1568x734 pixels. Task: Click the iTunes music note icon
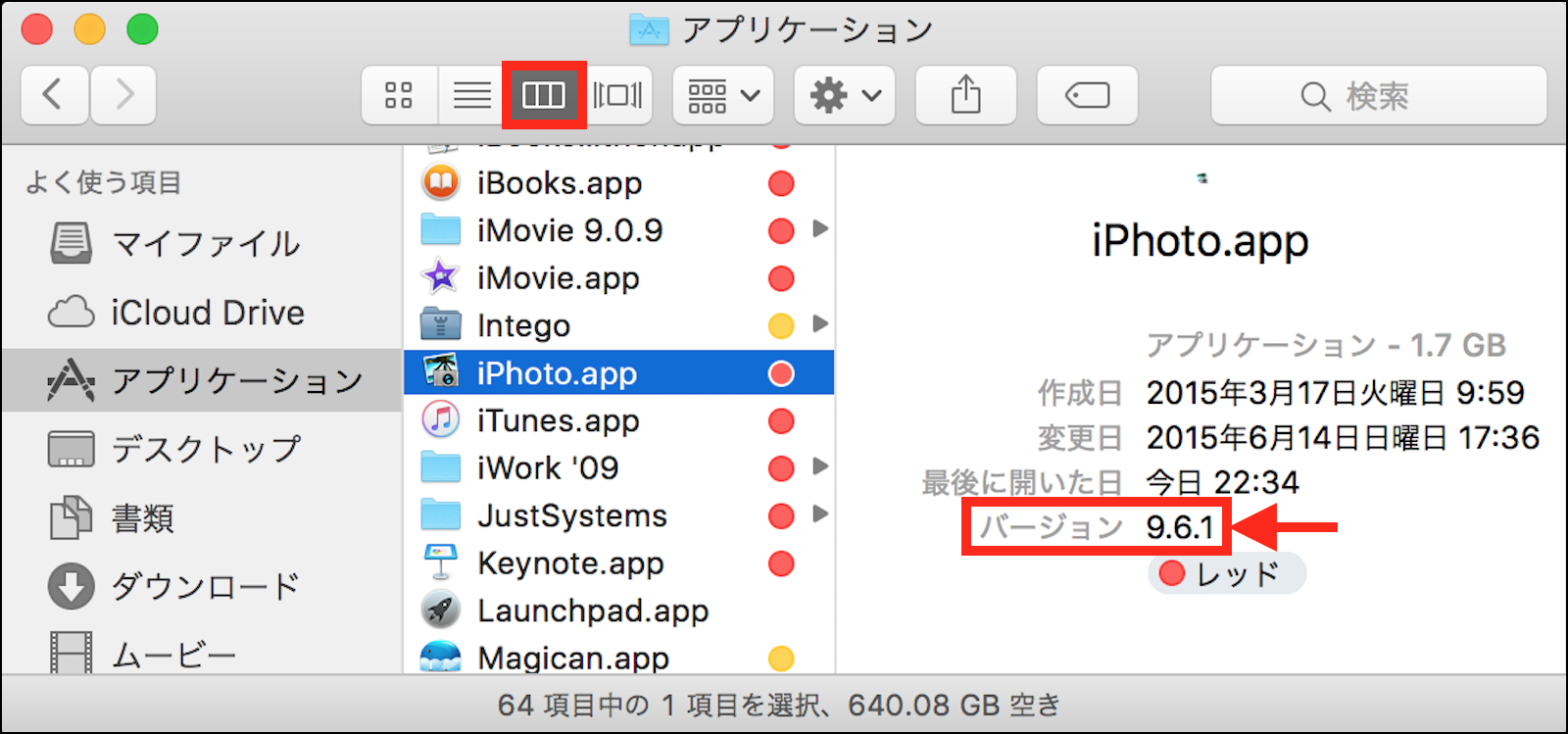[x=441, y=419]
